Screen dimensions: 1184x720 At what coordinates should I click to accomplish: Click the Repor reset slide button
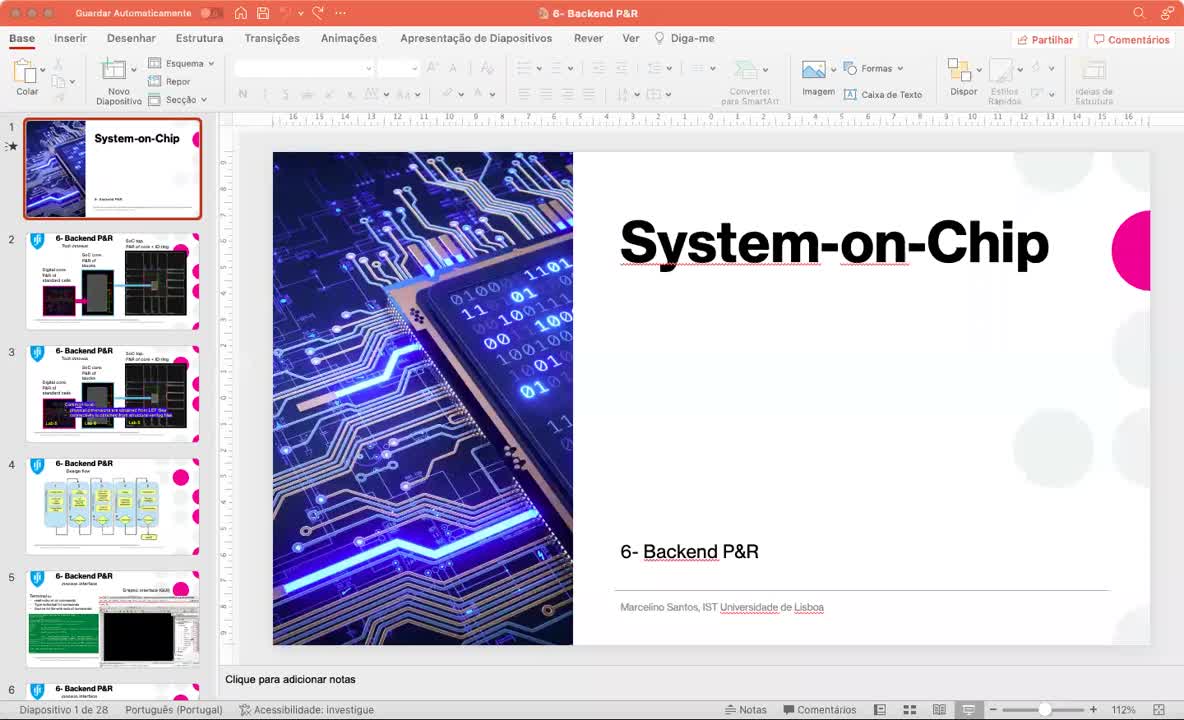(170, 82)
